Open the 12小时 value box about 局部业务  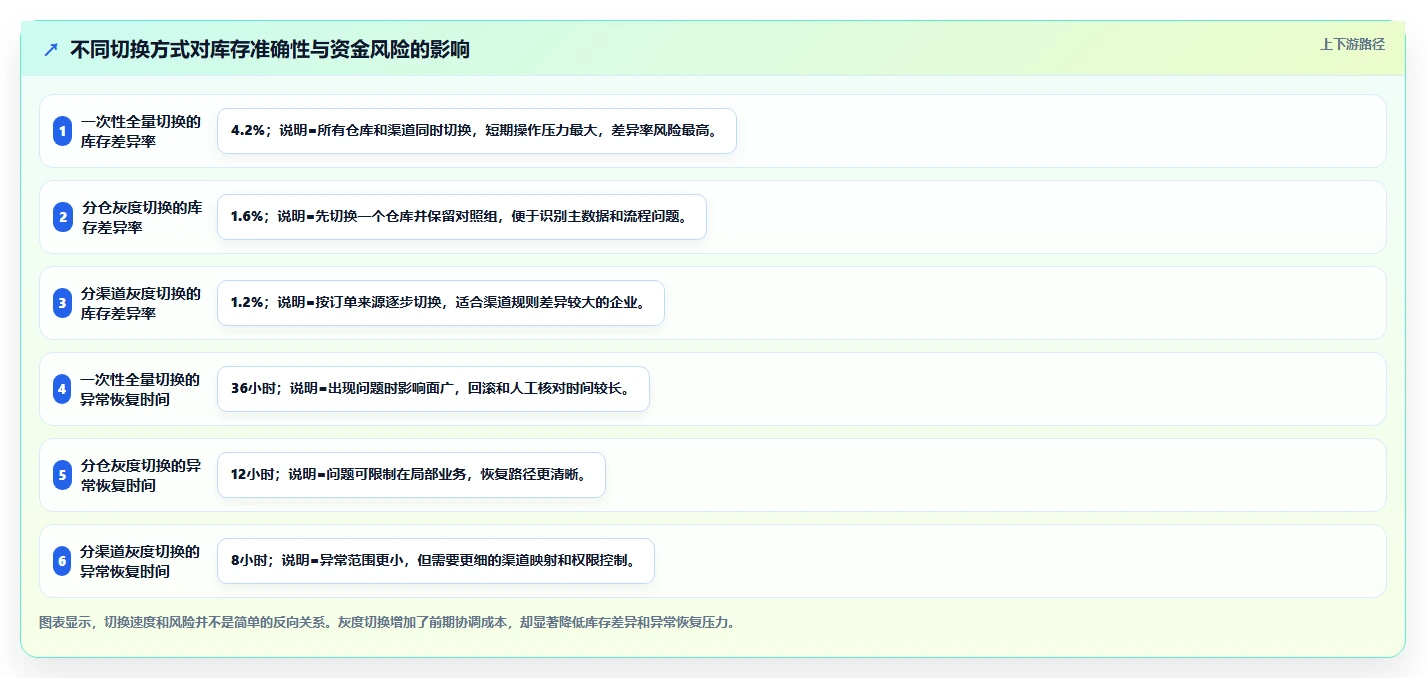[411, 475]
